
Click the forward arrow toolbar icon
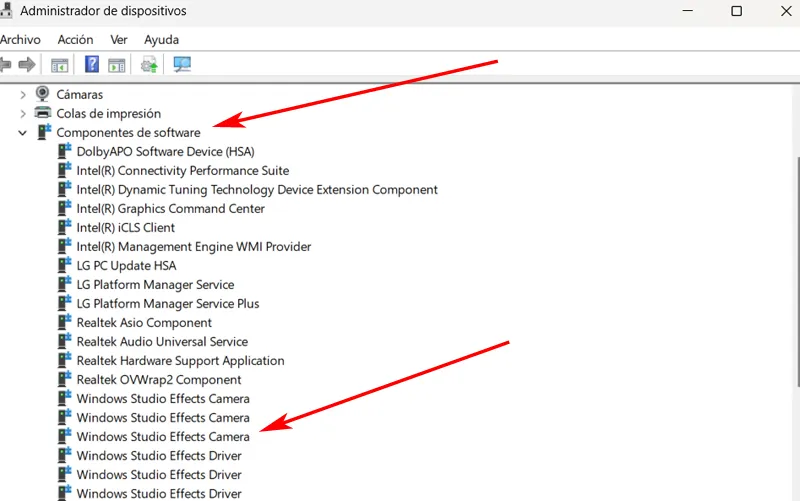point(27,65)
